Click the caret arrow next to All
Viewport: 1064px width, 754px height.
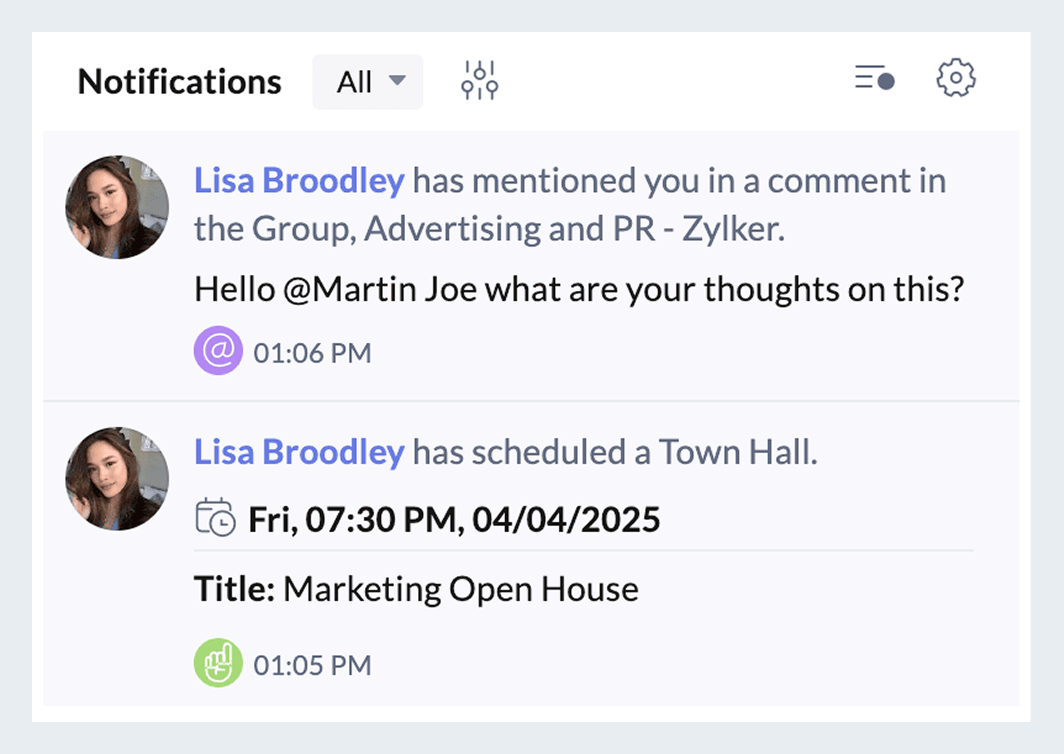pyautogui.click(x=397, y=81)
